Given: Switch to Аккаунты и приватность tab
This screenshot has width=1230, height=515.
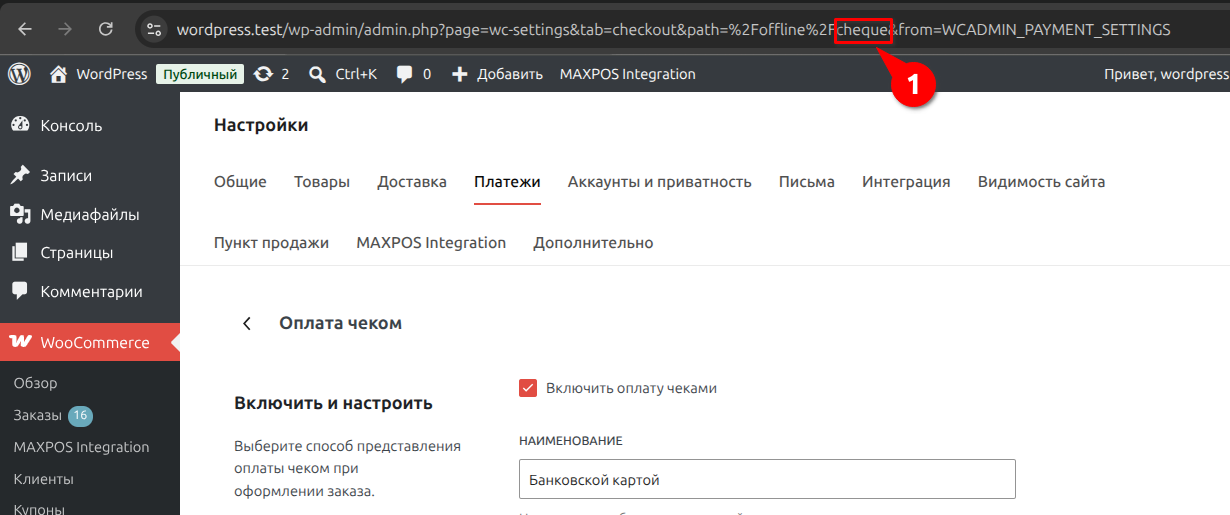Looking at the screenshot, I should point(660,182).
